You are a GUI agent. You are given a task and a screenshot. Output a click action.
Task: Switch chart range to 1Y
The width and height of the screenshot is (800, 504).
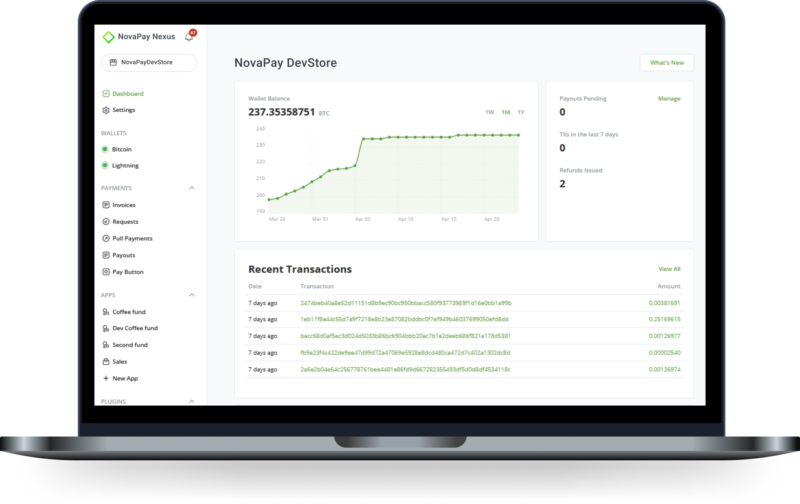[x=520, y=112]
